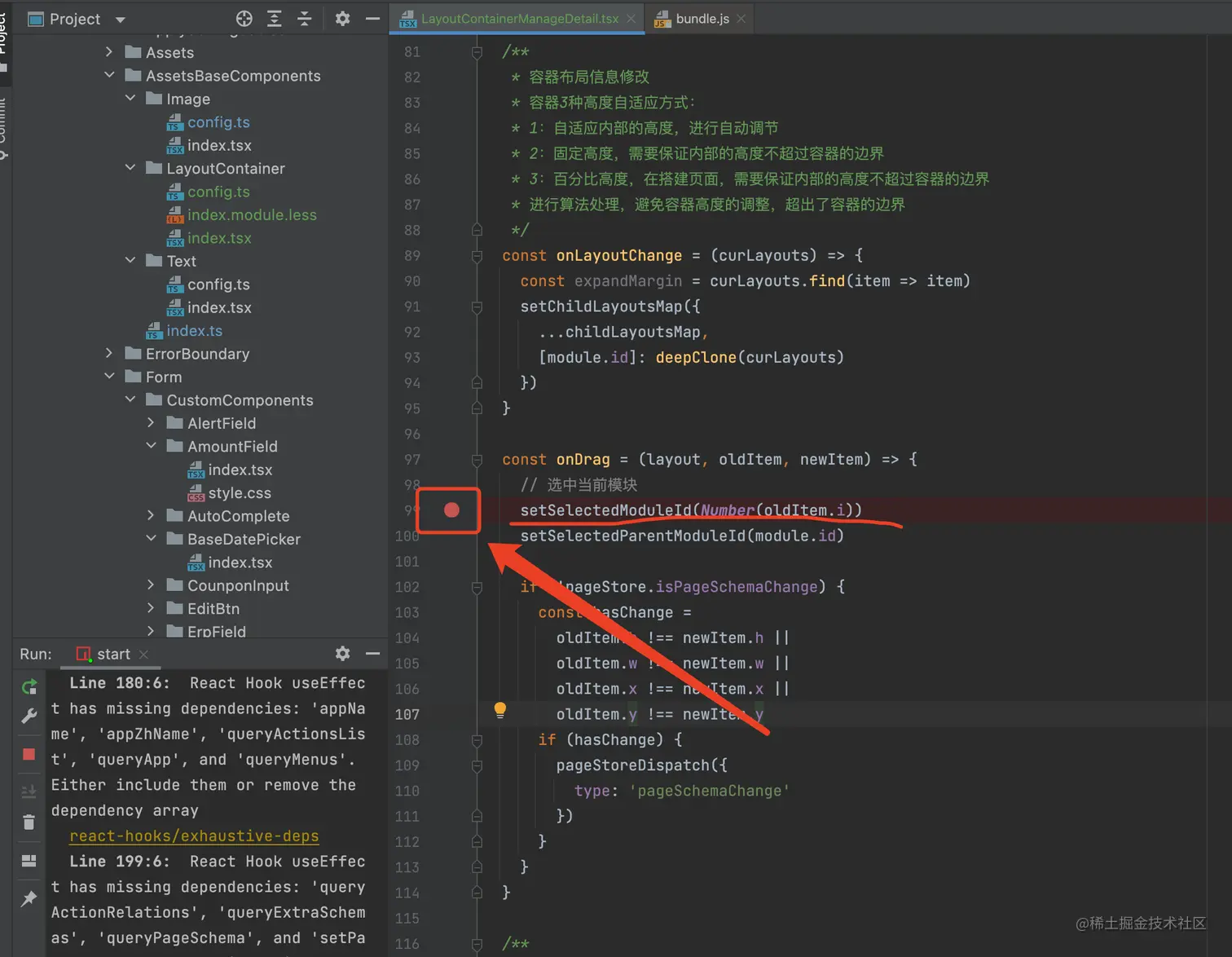1232x957 pixels.
Task: Select index.tsx under BaseDatePicker
Action: pyautogui.click(x=240, y=562)
